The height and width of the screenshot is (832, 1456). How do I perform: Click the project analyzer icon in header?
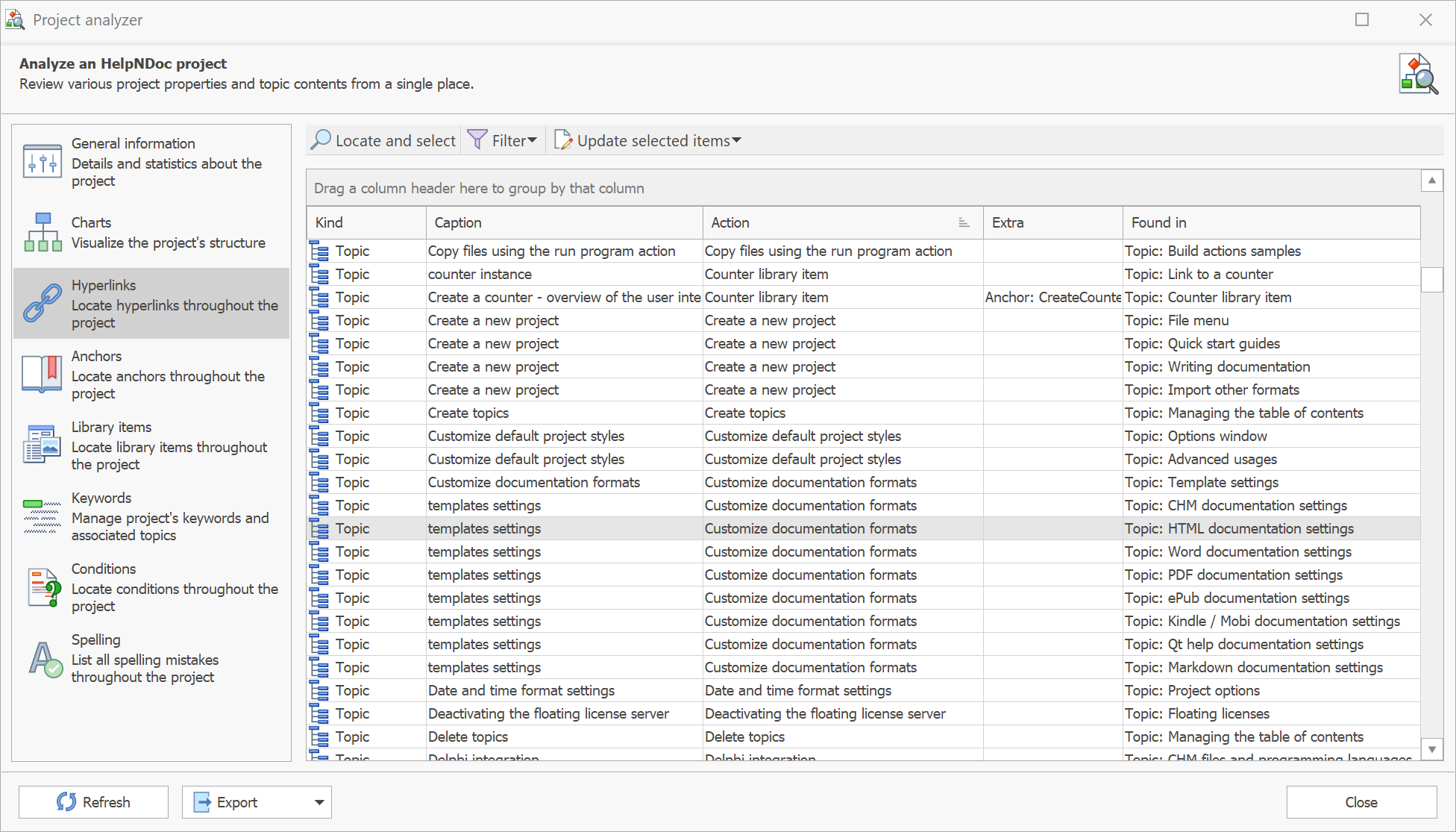click(1418, 74)
